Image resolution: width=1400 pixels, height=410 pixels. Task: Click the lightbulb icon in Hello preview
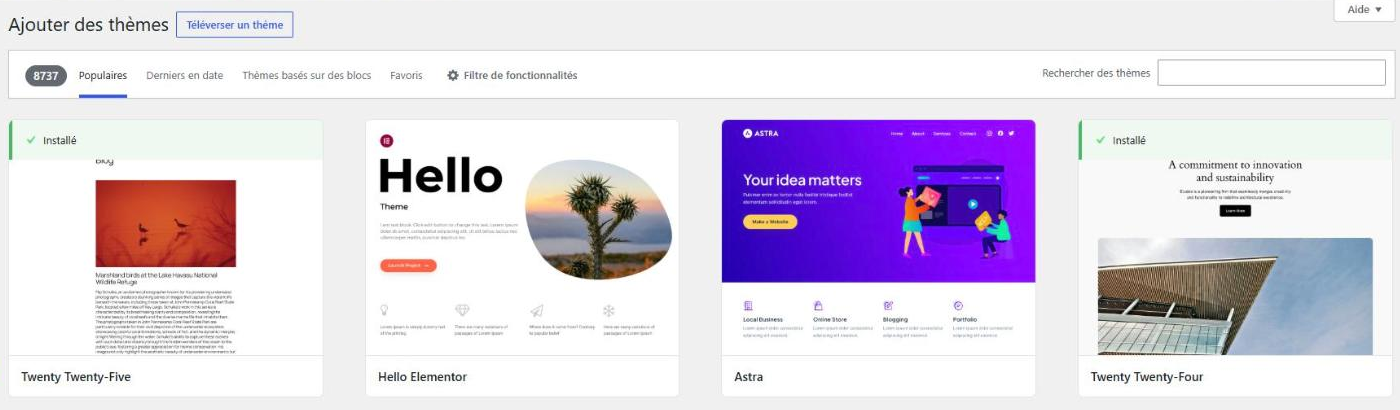click(x=385, y=310)
